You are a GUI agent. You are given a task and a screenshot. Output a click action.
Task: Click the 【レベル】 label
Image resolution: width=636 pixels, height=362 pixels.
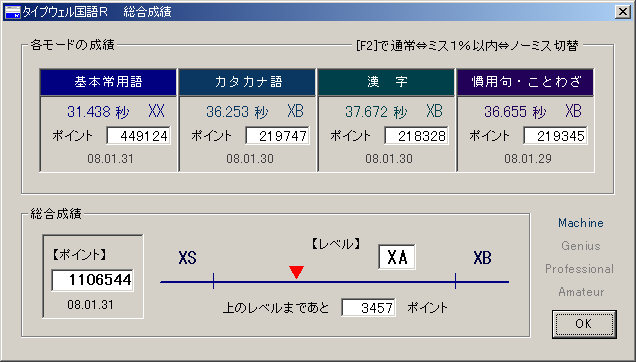pyautogui.click(x=335, y=244)
